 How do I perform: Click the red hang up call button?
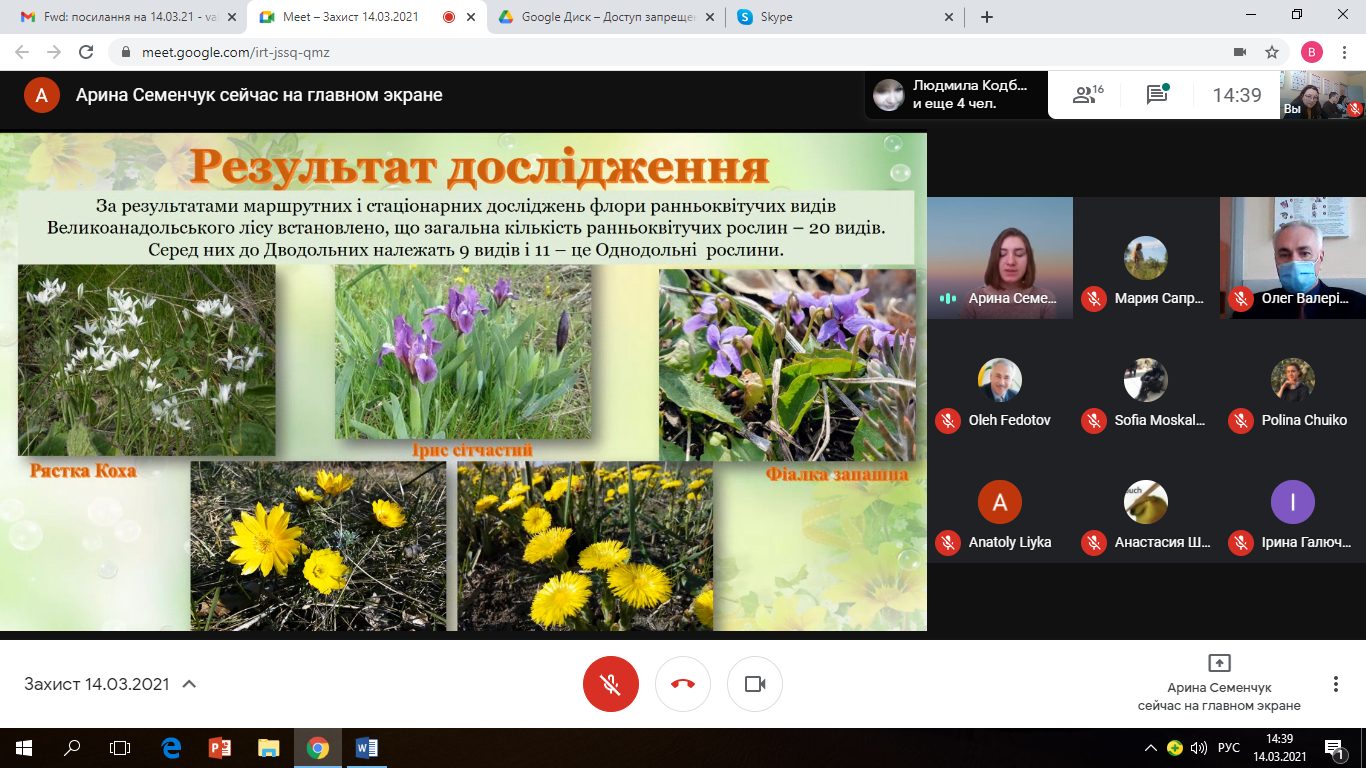[683, 684]
